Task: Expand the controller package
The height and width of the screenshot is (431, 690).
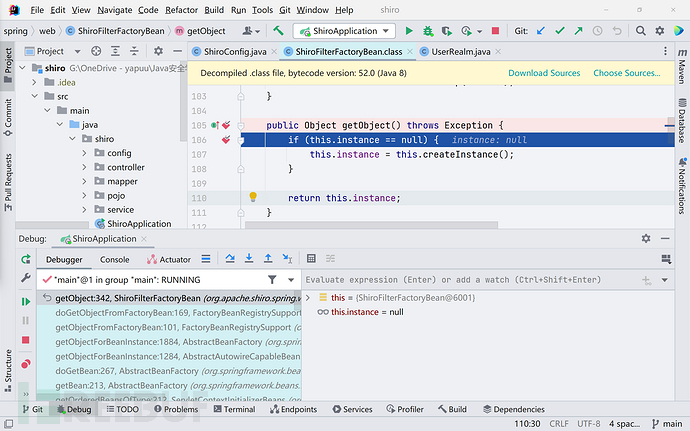Action: [84, 167]
